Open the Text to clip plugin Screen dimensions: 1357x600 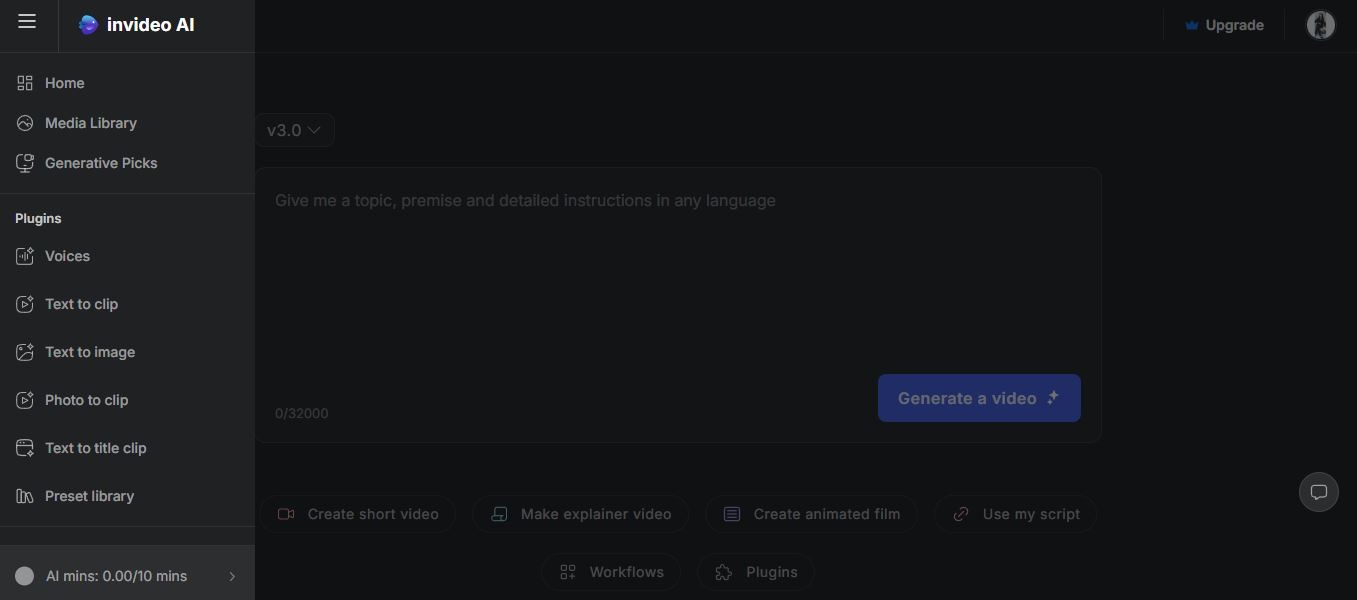tap(81, 304)
